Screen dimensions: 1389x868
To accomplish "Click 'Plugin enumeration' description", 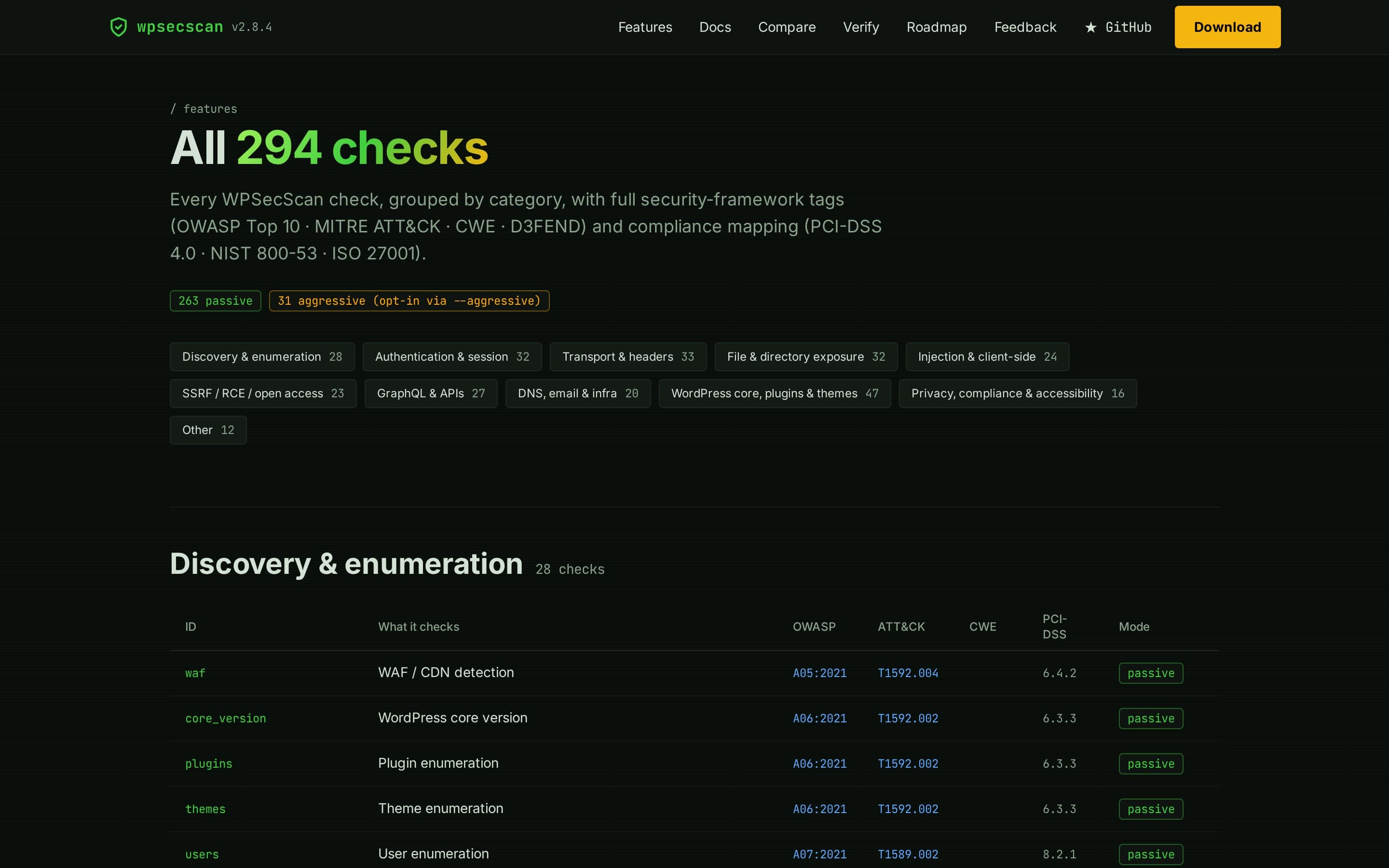I will coord(438,763).
